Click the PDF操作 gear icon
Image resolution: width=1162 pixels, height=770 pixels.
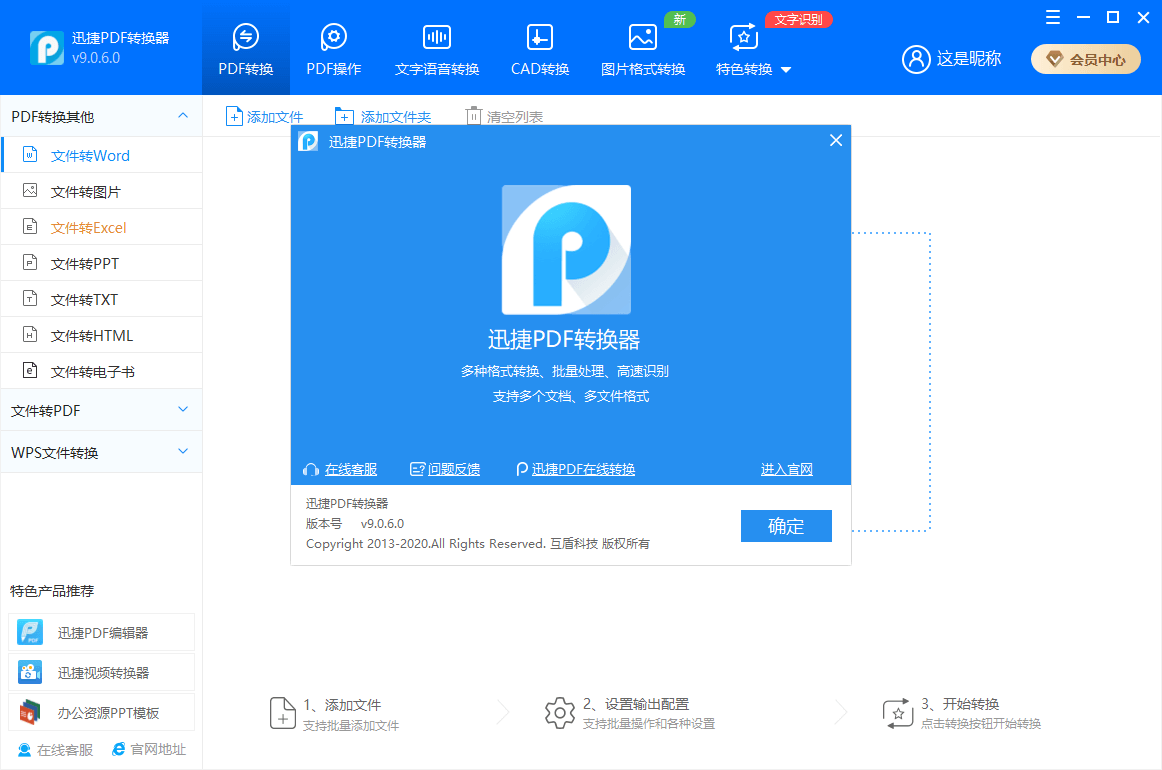pyautogui.click(x=333, y=36)
